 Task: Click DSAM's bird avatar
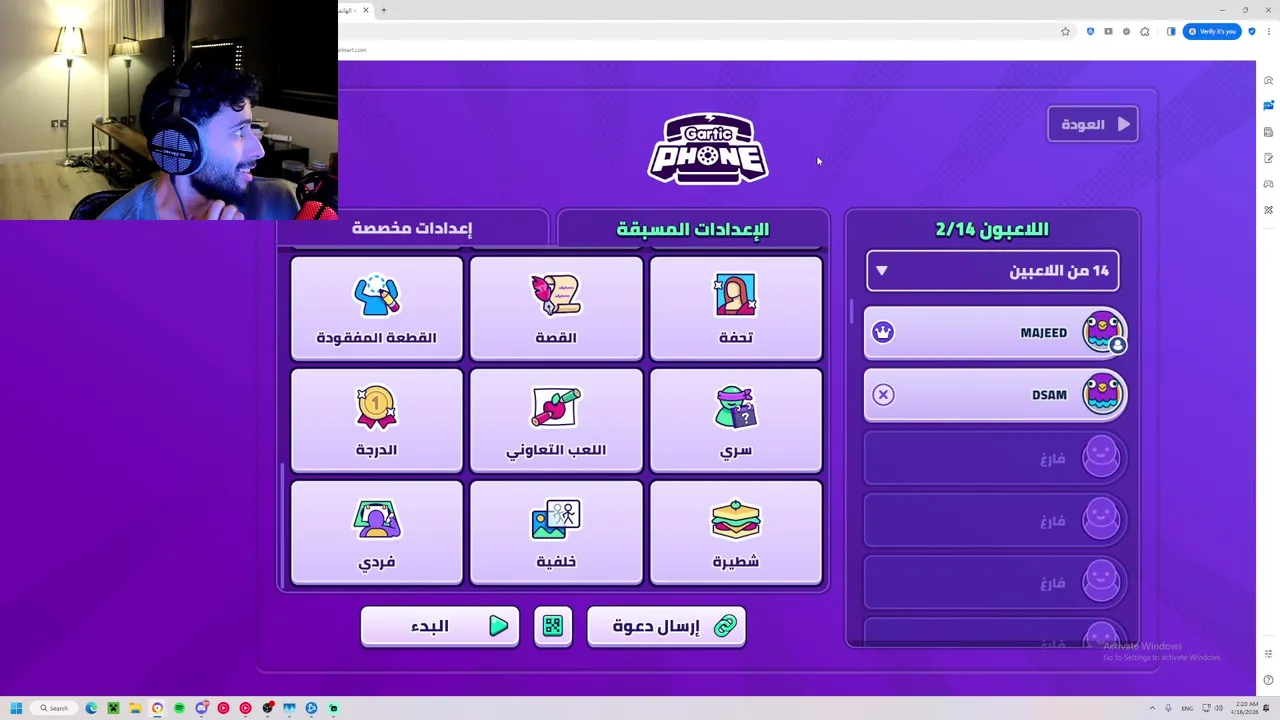tap(1102, 394)
